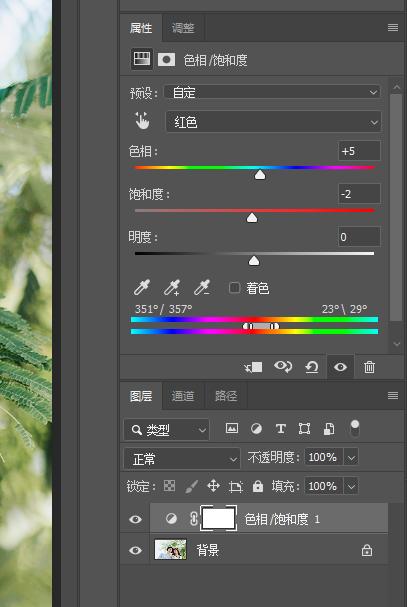
Task: Open the 正常 blend mode dropdown
Action: (x=182, y=460)
